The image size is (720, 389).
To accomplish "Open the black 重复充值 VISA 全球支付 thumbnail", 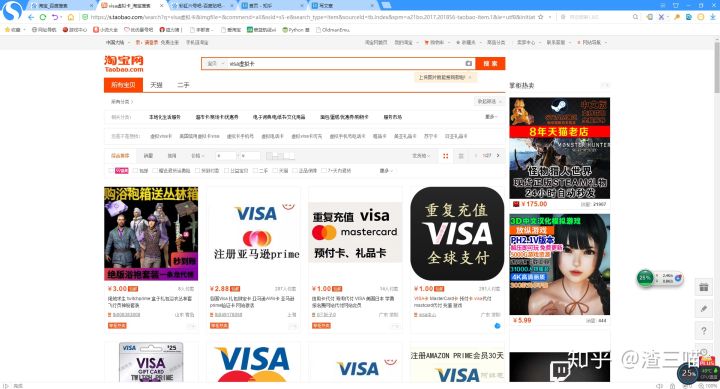I will (457, 233).
